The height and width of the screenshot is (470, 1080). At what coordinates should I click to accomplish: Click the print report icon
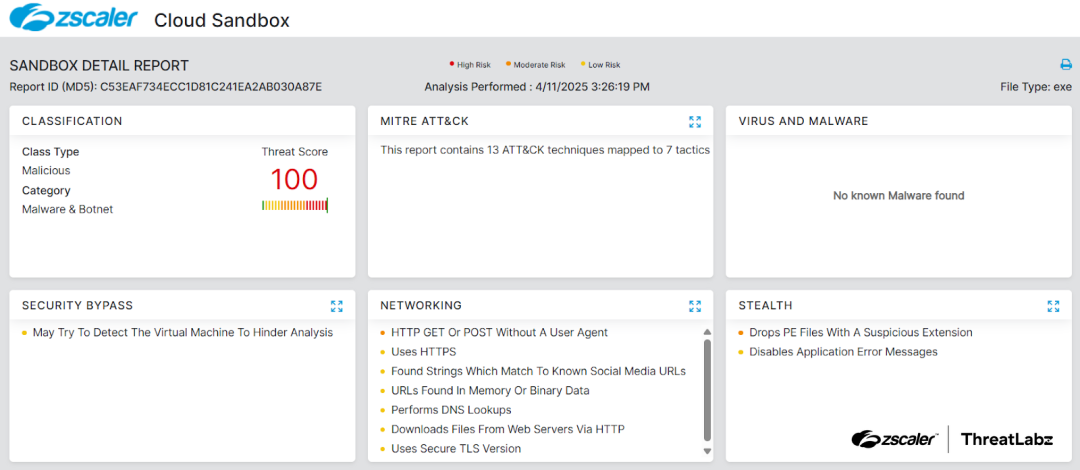click(x=1066, y=65)
